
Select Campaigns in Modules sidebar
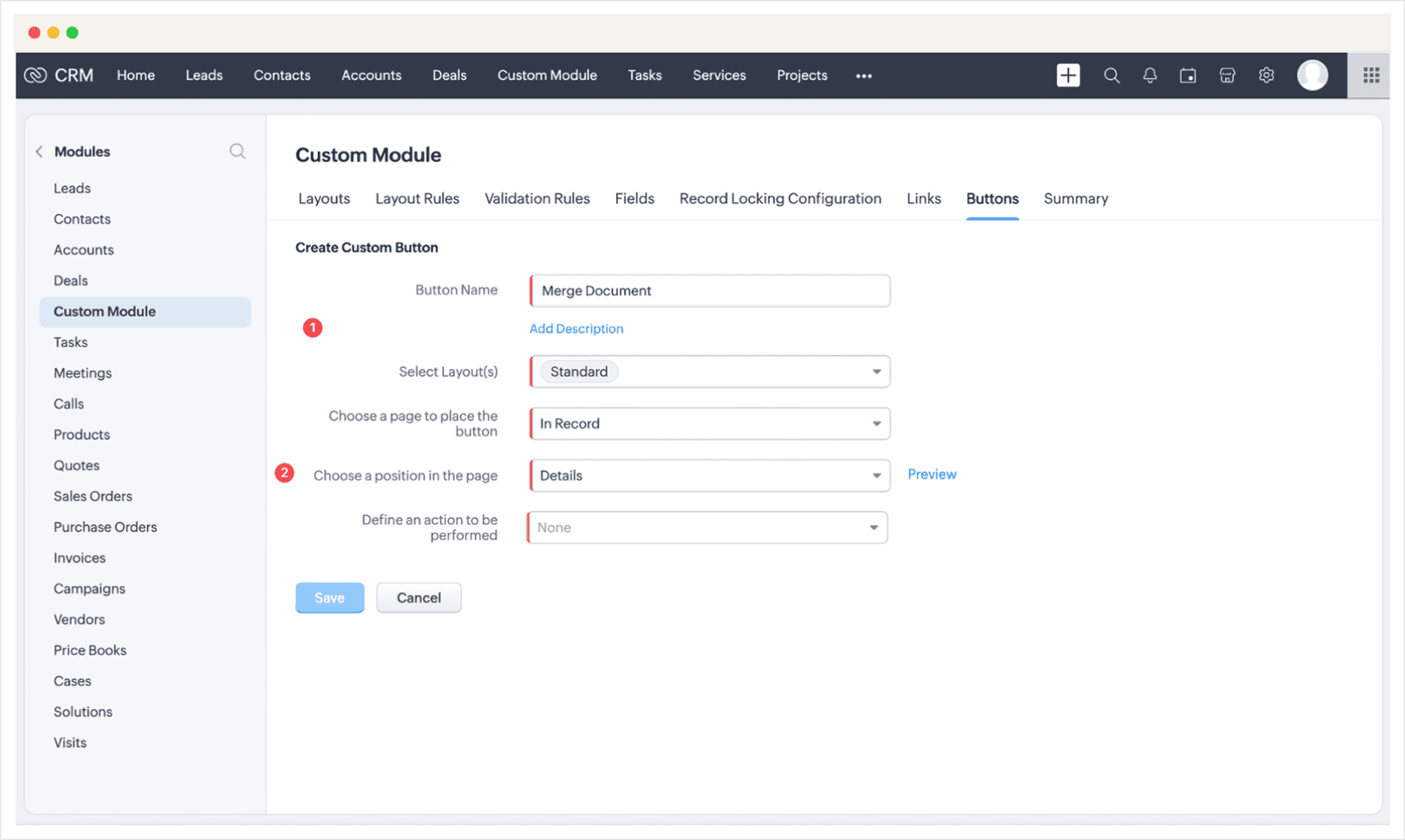point(89,589)
